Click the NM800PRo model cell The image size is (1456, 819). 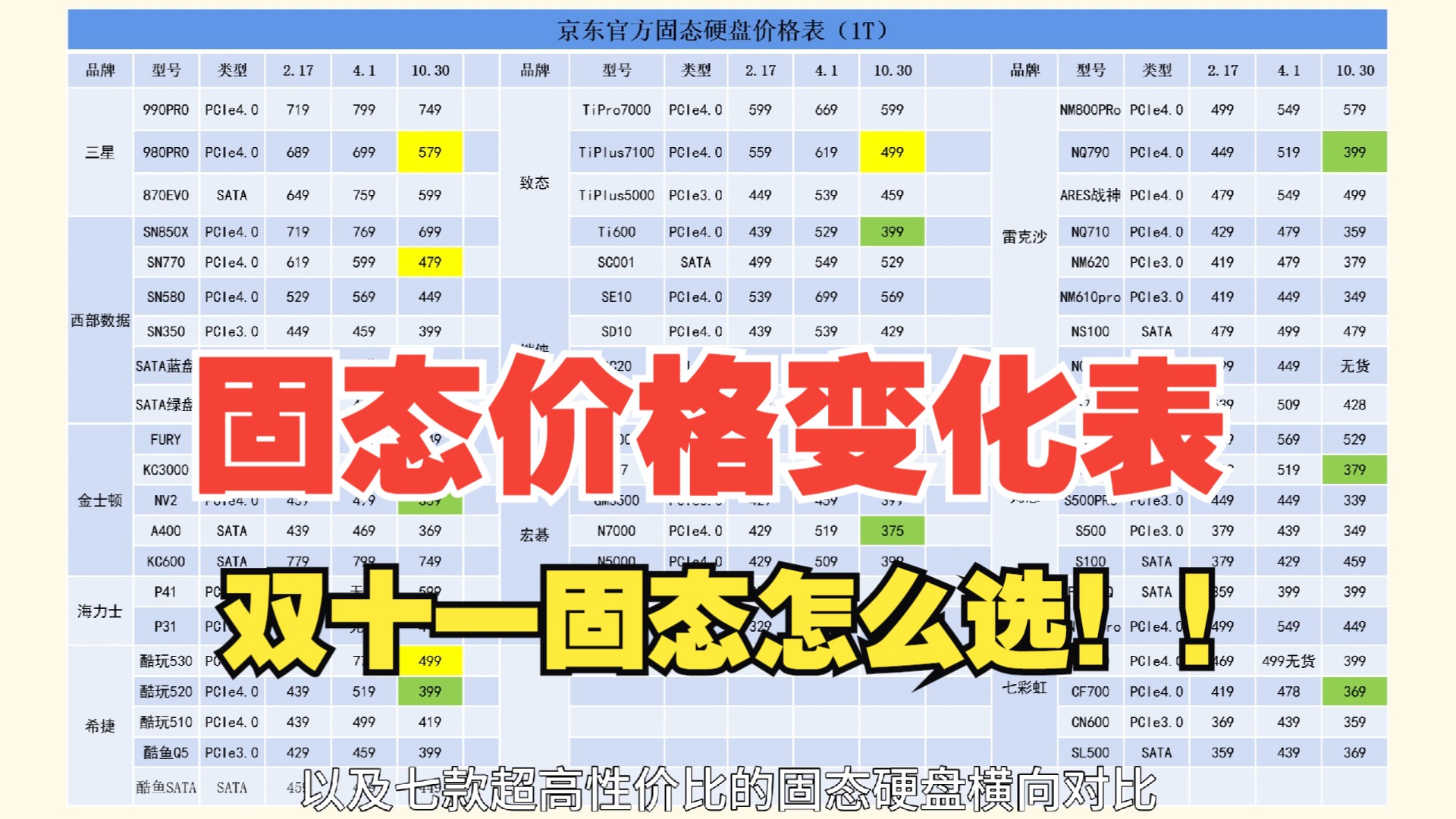point(1090,110)
